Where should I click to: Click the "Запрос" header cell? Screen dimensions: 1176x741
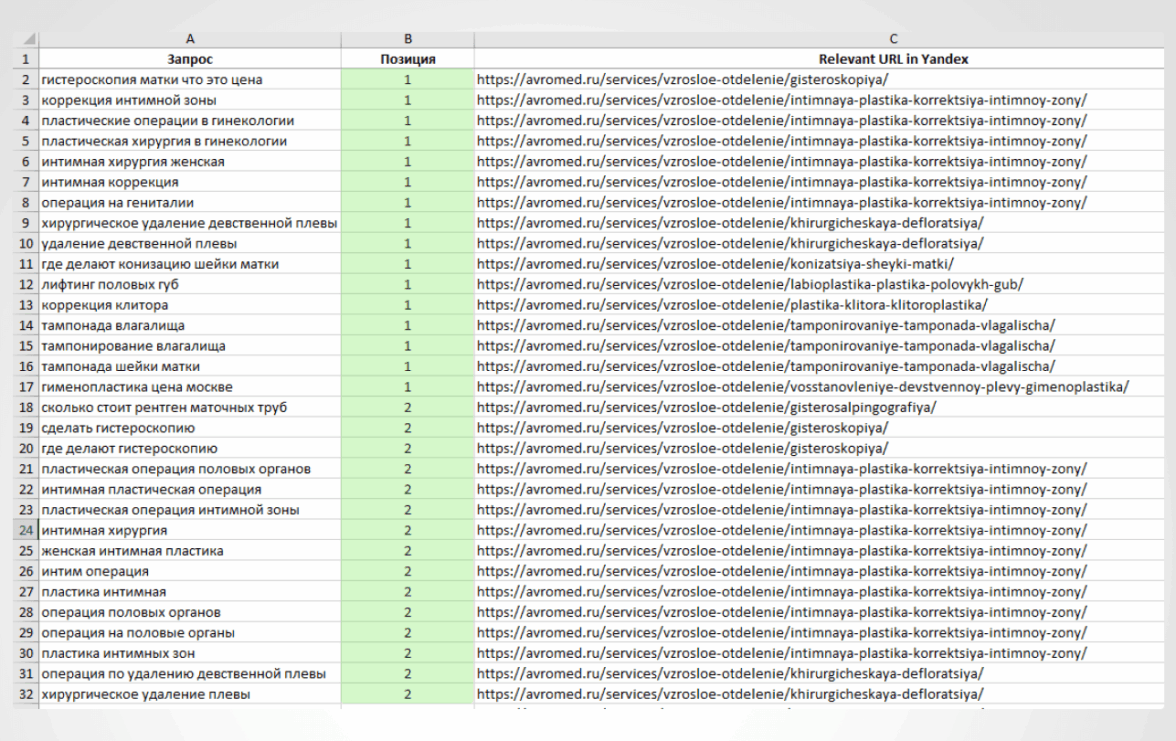(x=189, y=59)
